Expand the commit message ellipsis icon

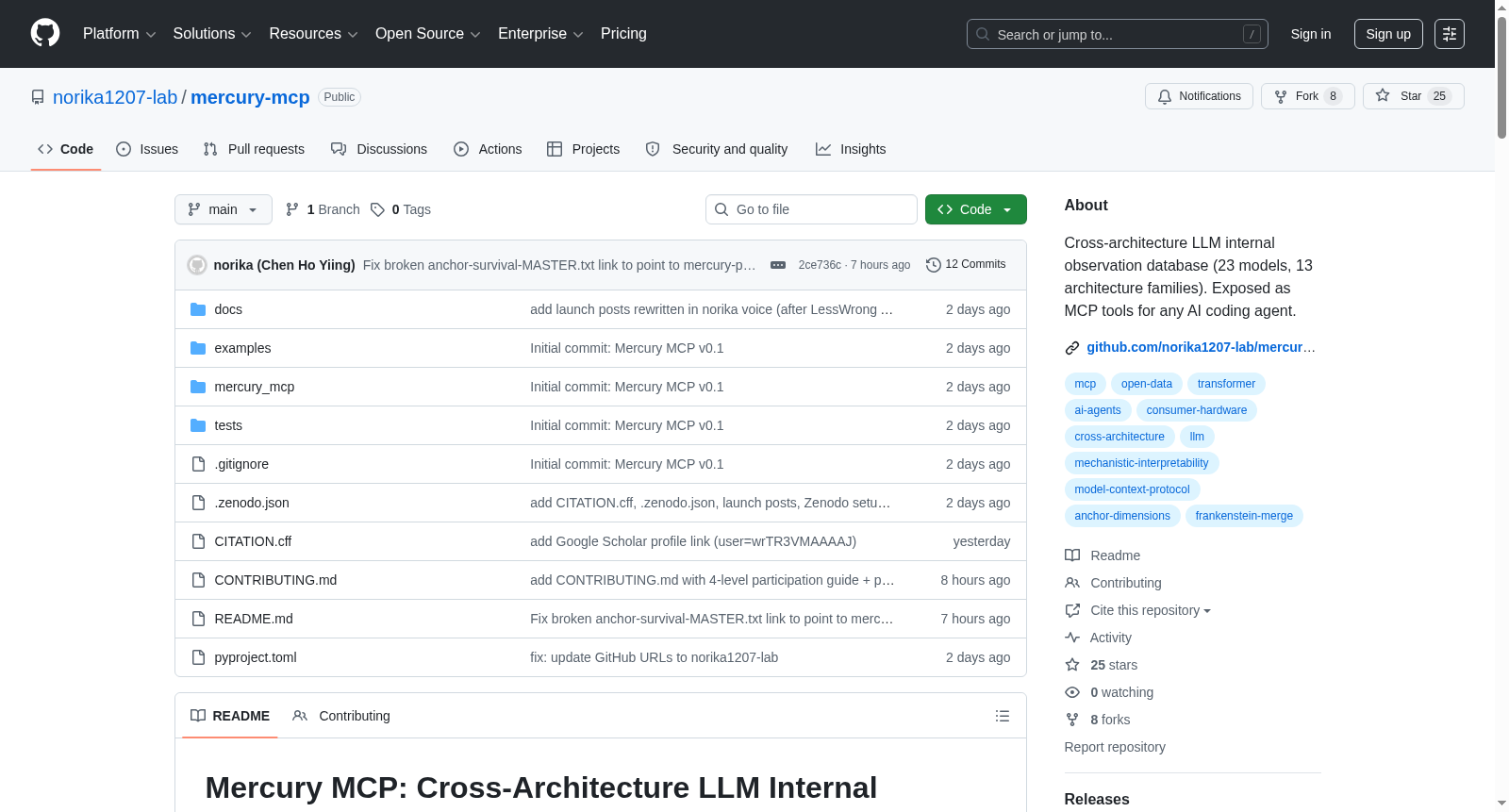pyautogui.click(x=778, y=265)
